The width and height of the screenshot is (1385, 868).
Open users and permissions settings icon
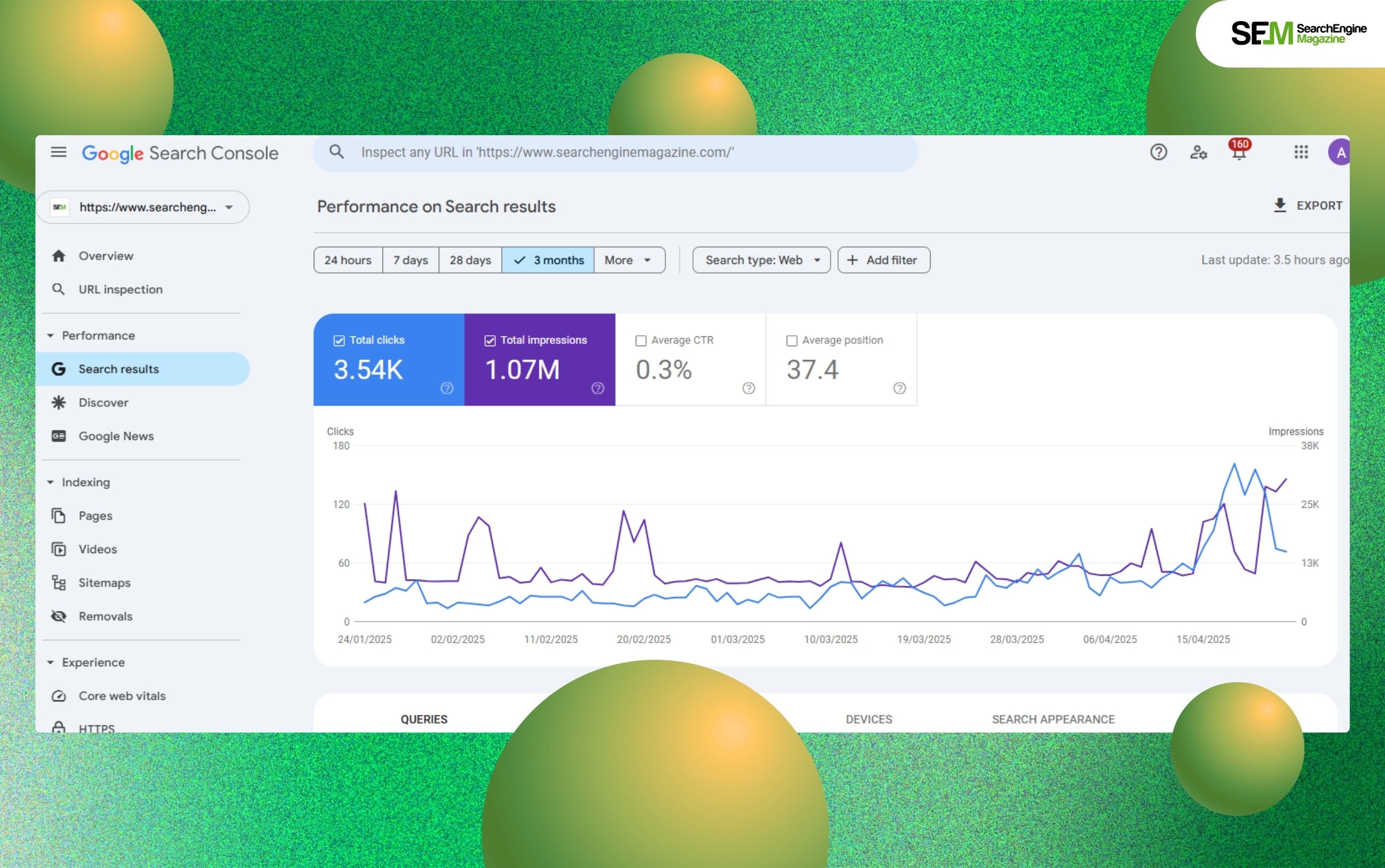1198,152
